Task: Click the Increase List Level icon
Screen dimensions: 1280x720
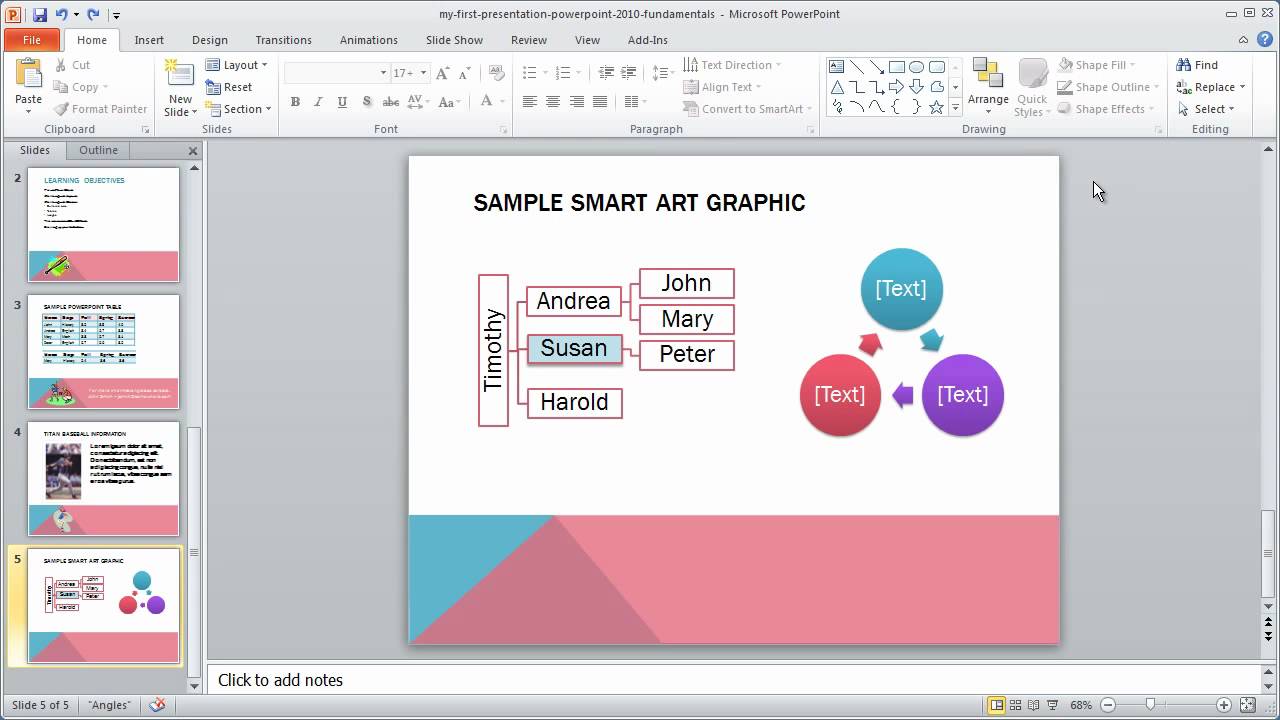Action: [x=629, y=73]
